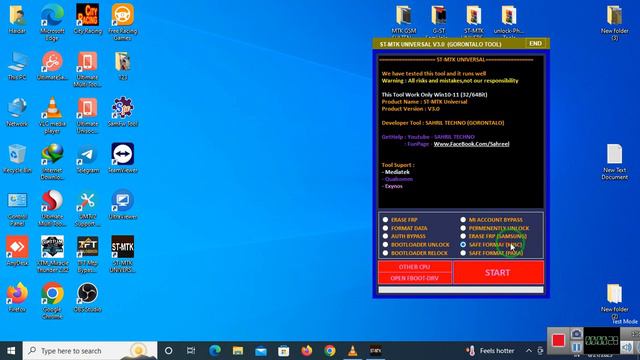Choose ERASE FRP (SAMSUNG) option
This screenshot has width=640, height=360.
point(463,236)
